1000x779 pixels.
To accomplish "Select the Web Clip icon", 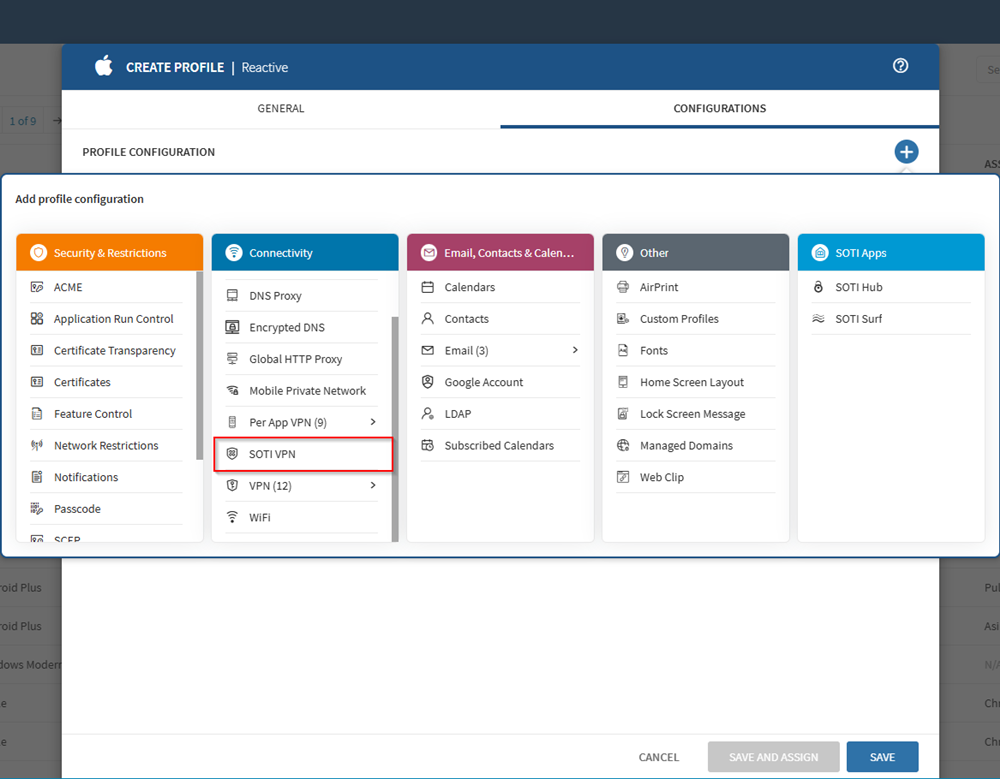I will coord(624,477).
